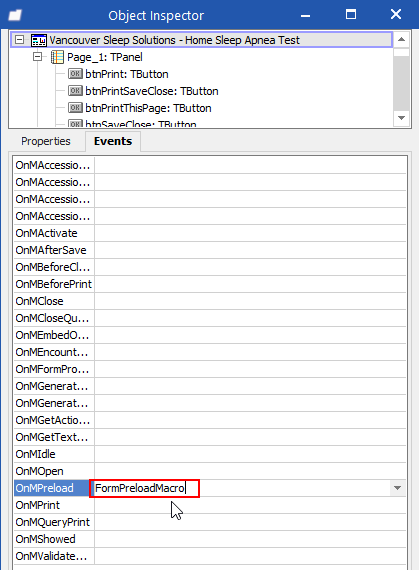Select the OnMValidate... event name
The height and width of the screenshot is (570, 419).
[51, 556]
